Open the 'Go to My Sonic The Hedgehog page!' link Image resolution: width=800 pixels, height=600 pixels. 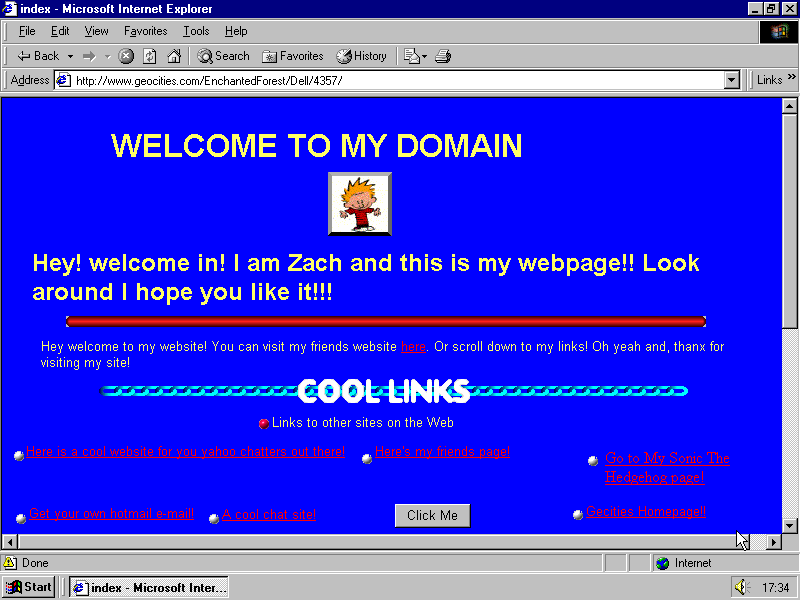click(x=667, y=459)
